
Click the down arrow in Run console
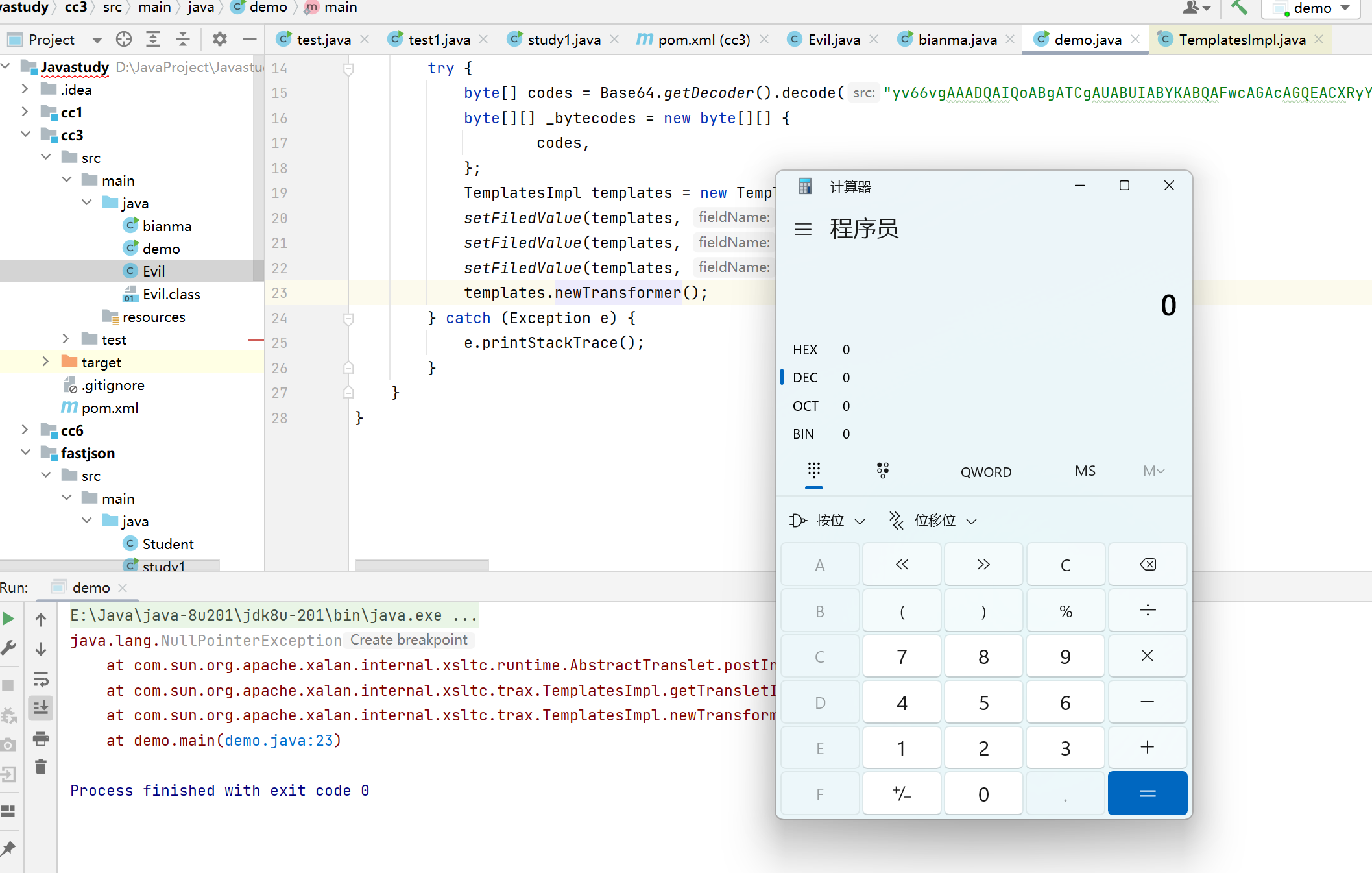41,648
